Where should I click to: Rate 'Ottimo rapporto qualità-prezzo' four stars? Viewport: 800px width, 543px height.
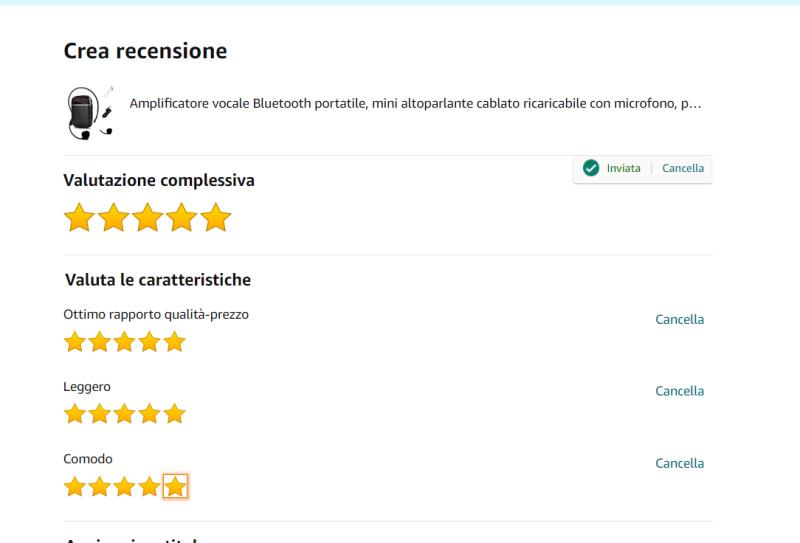(x=150, y=343)
